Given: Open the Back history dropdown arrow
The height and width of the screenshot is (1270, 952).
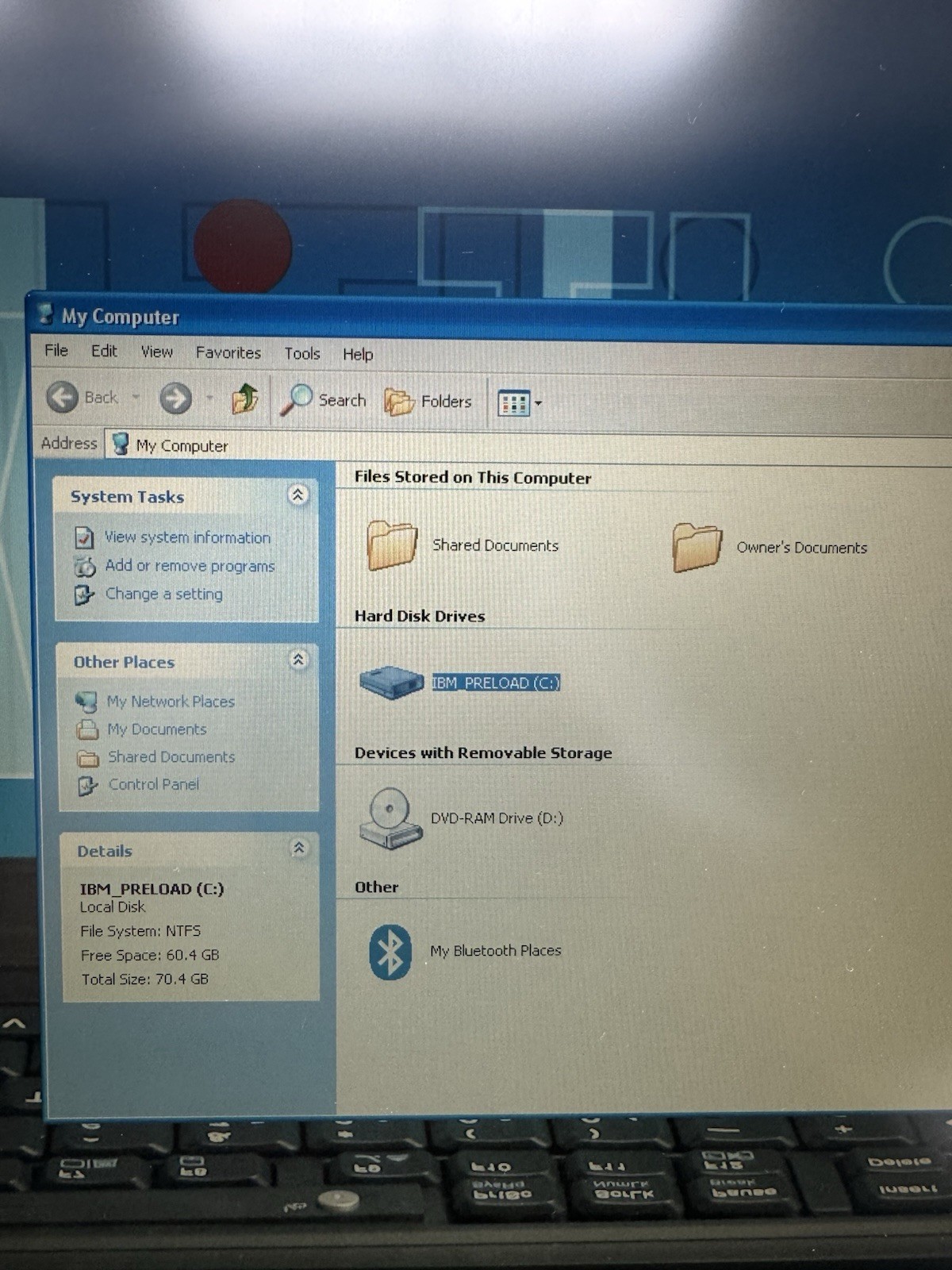Looking at the screenshot, I should click(136, 397).
